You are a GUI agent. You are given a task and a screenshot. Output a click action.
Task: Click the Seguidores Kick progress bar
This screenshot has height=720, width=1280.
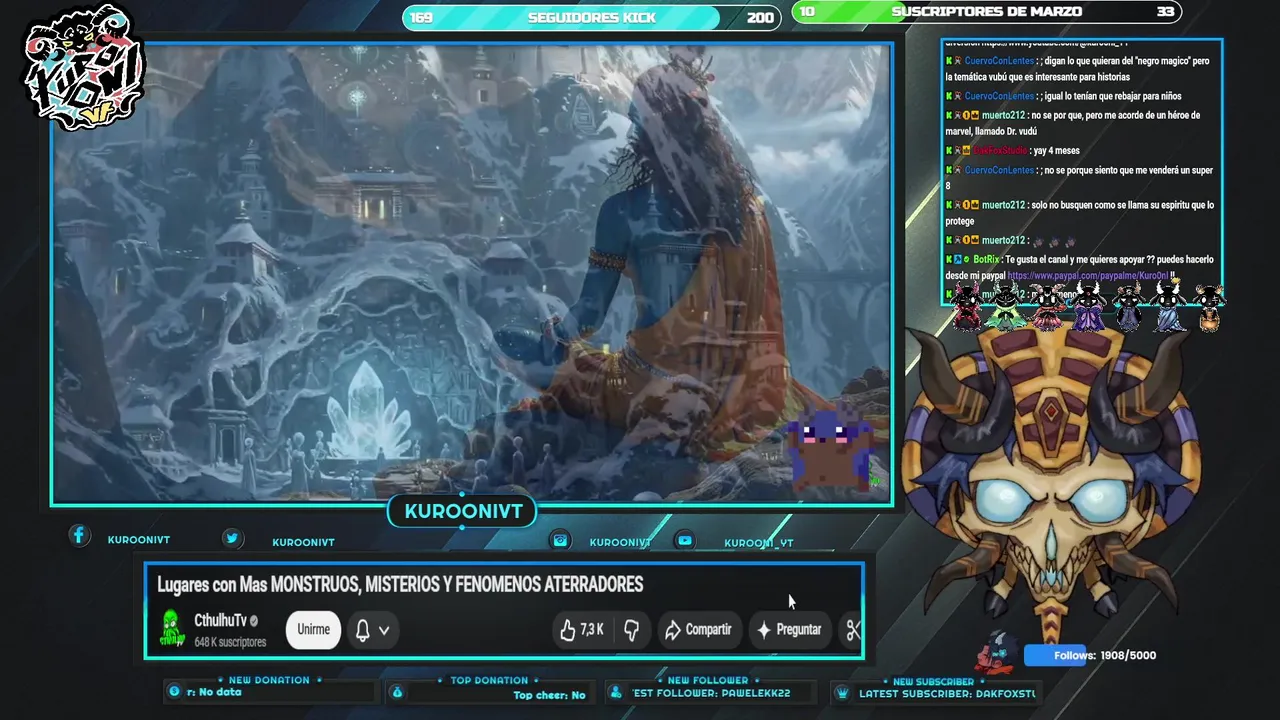click(x=590, y=17)
